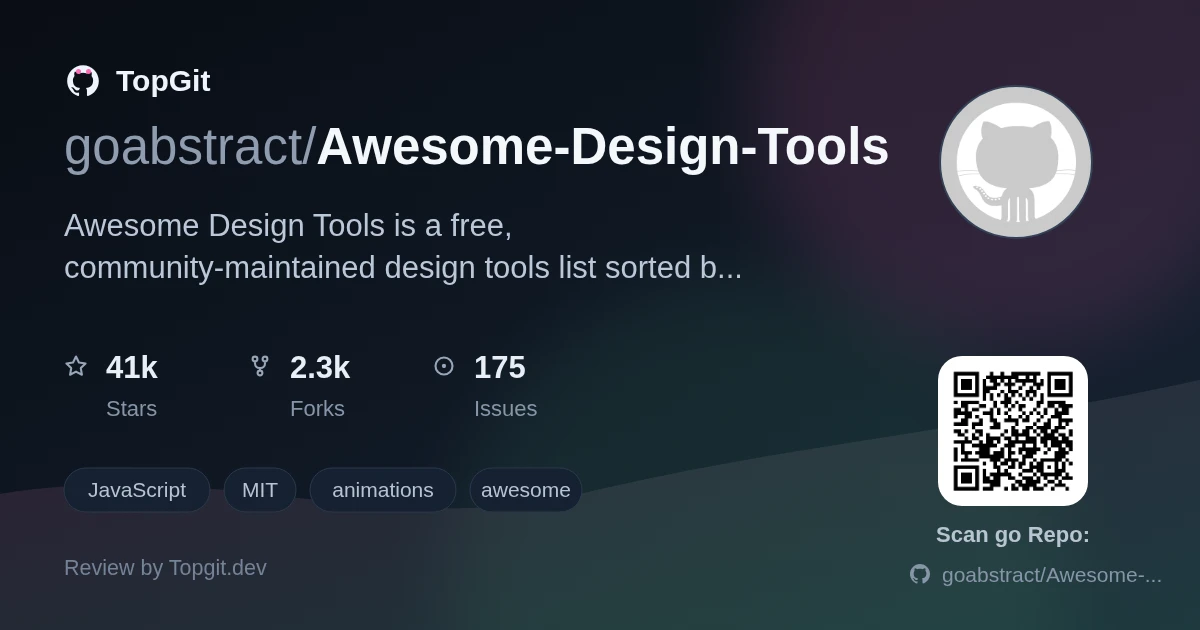Image resolution: width=1200 pixels, height=630 pixels.
Task: Select the MIT license tag
Action: pyautogui.click(x=260, y=490)
